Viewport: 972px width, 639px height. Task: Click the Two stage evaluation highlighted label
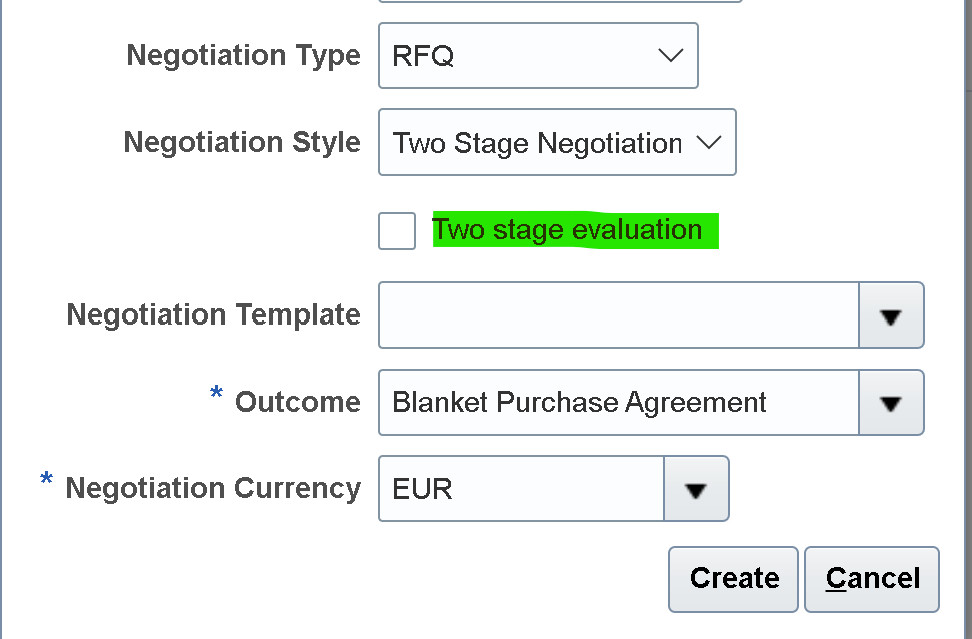click(573, 229)
